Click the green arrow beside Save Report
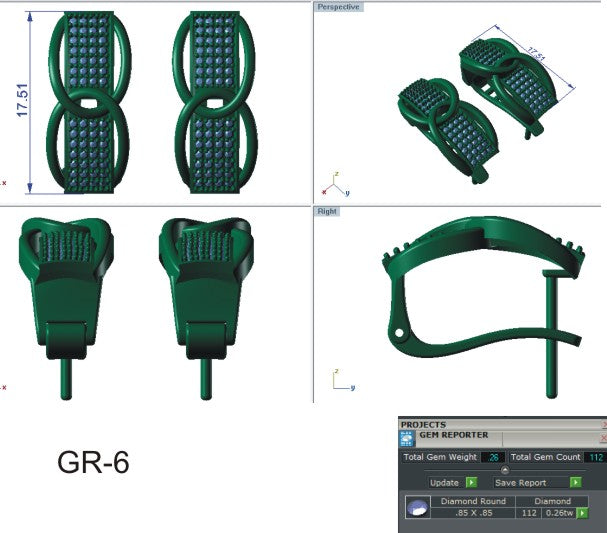Screen dimensions: 607x533 575,482
